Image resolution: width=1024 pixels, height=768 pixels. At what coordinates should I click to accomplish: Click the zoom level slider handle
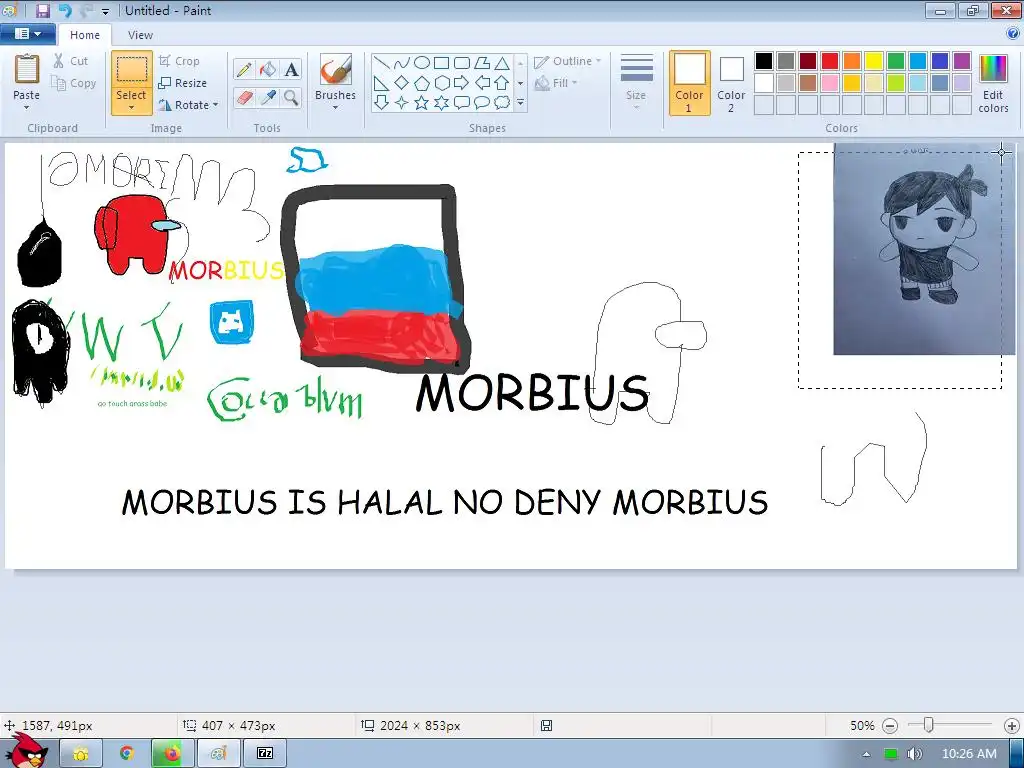pos(929,725)
